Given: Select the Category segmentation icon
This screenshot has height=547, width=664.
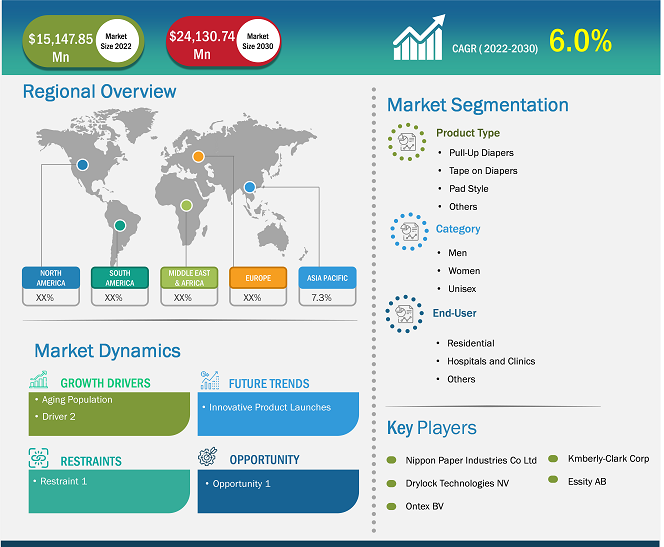Looking at the screenshot, I should pos(407,232).
